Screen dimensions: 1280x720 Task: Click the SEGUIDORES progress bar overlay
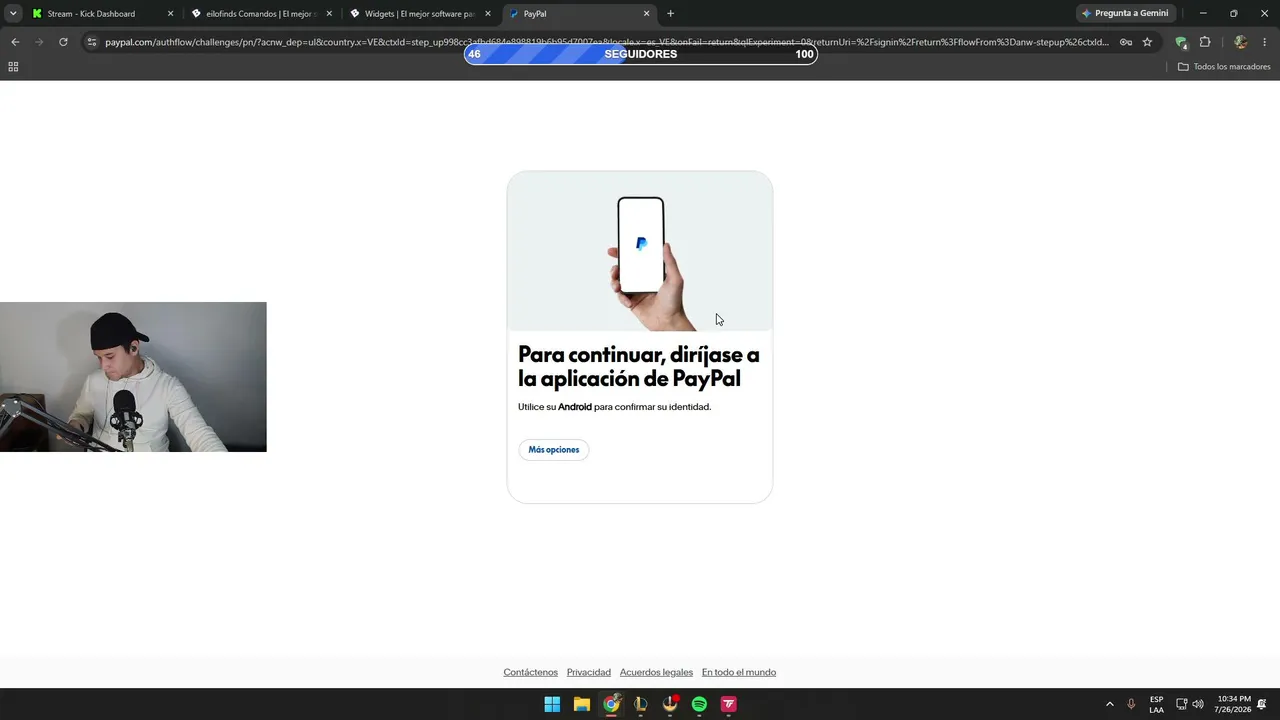(640, 54)
